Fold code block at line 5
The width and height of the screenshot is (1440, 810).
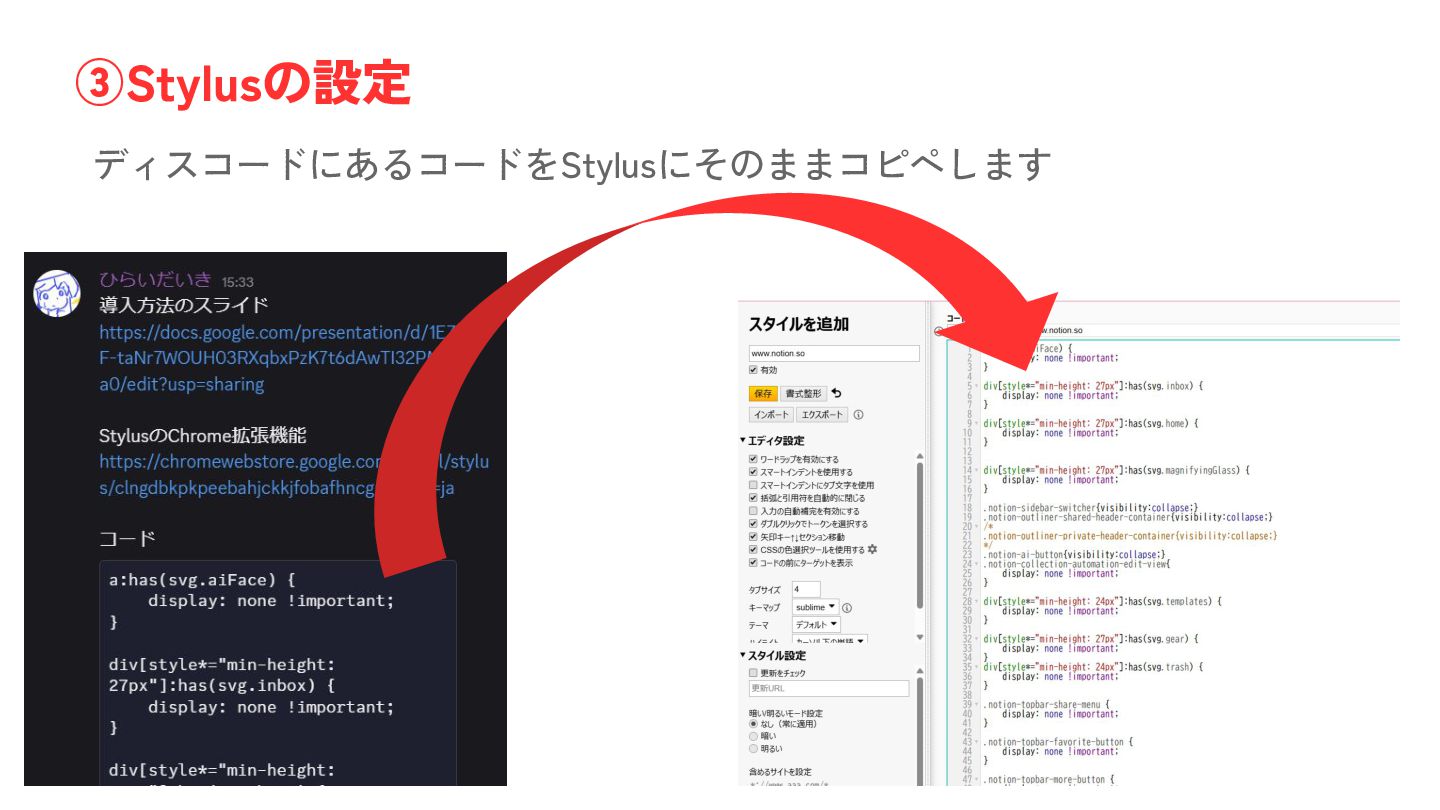pyautogui.click(x=978, y=386)
